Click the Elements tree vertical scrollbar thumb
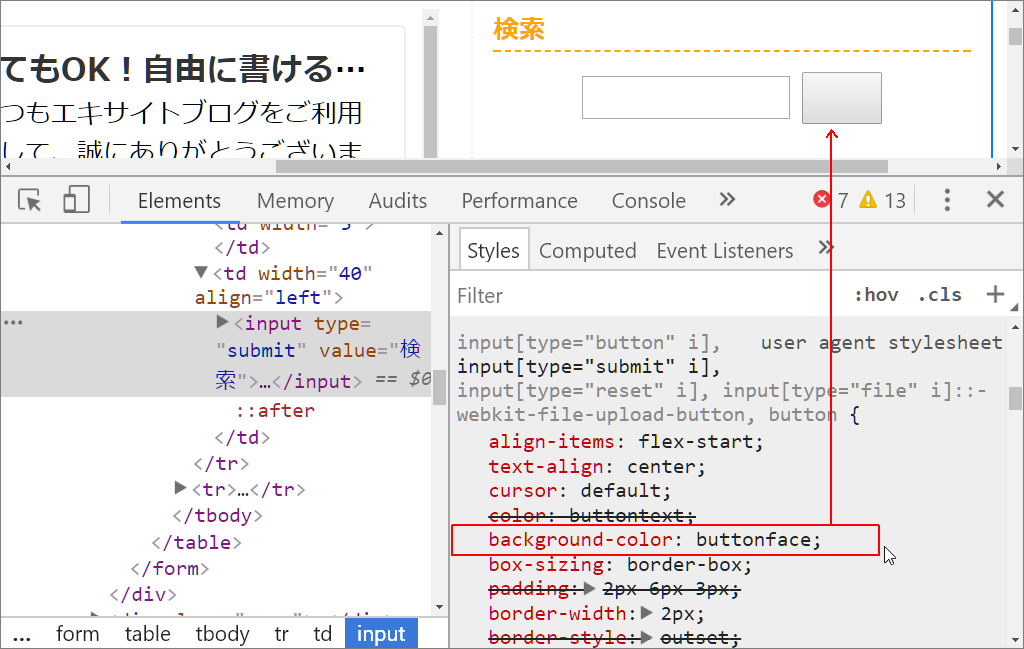 (x=440, y=388)
